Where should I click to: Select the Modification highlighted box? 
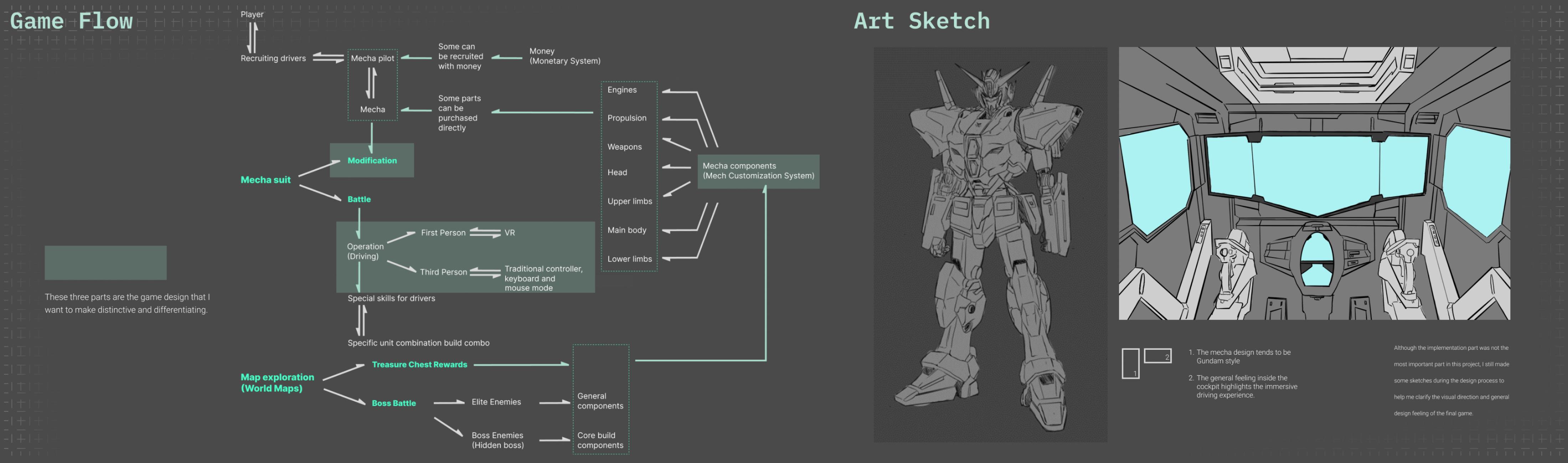pos(372,161)
